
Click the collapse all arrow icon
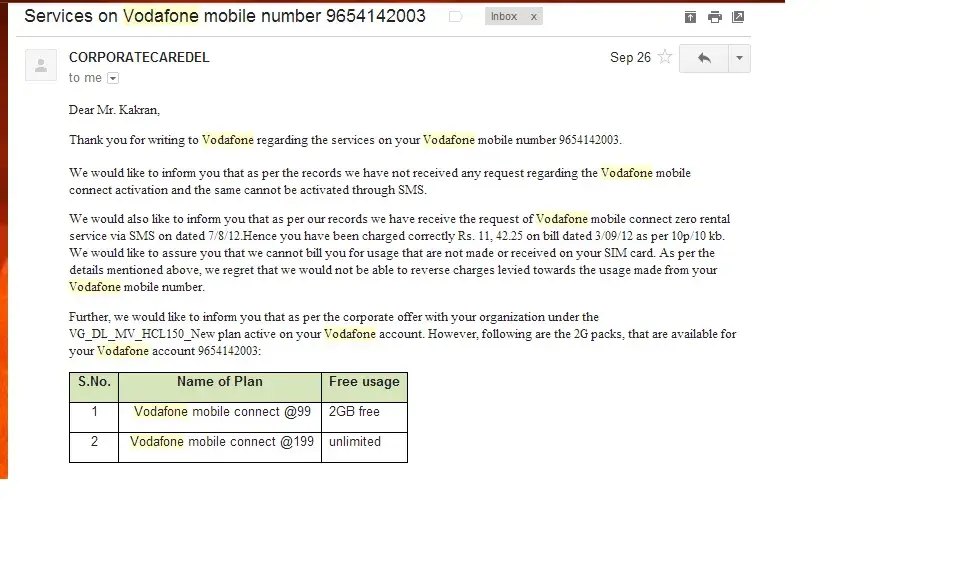[x=690, y=17]
